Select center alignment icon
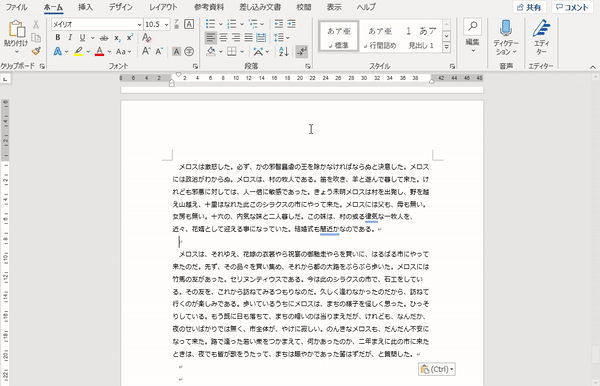This screenshot has height=386, width=600. pos(223,37)
